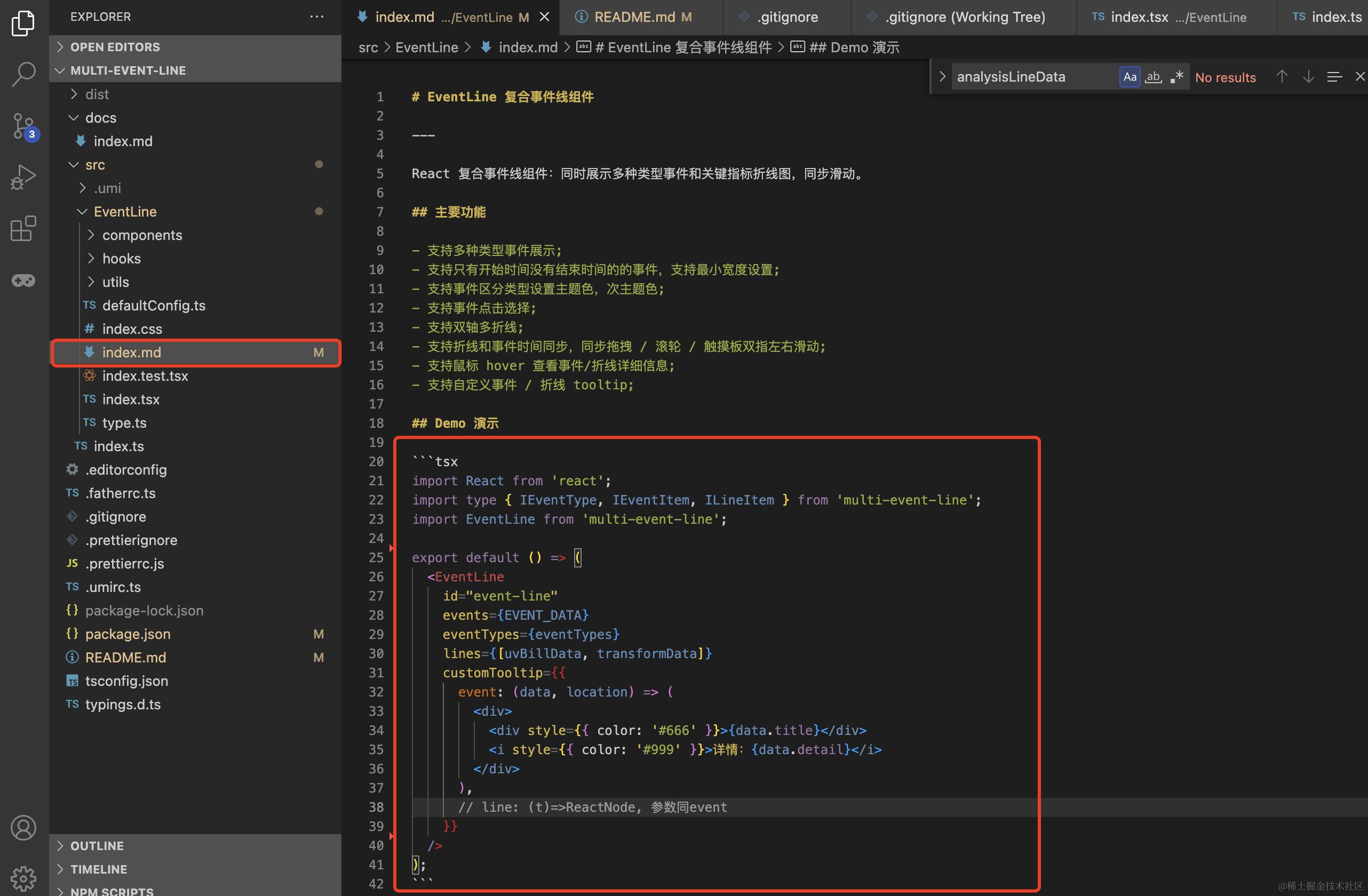
Task: Open .umirc.ts file
Action: click(x=195, y=587)
